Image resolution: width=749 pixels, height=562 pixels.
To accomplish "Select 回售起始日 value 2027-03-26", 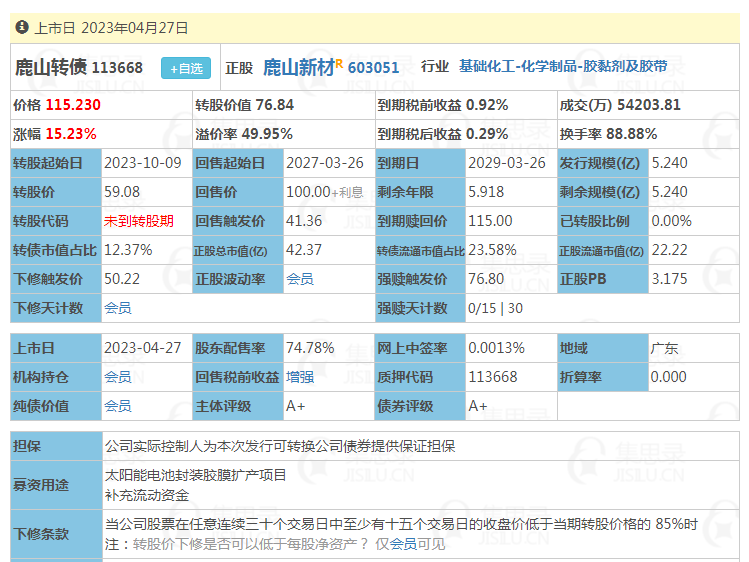I will (325, 163).
